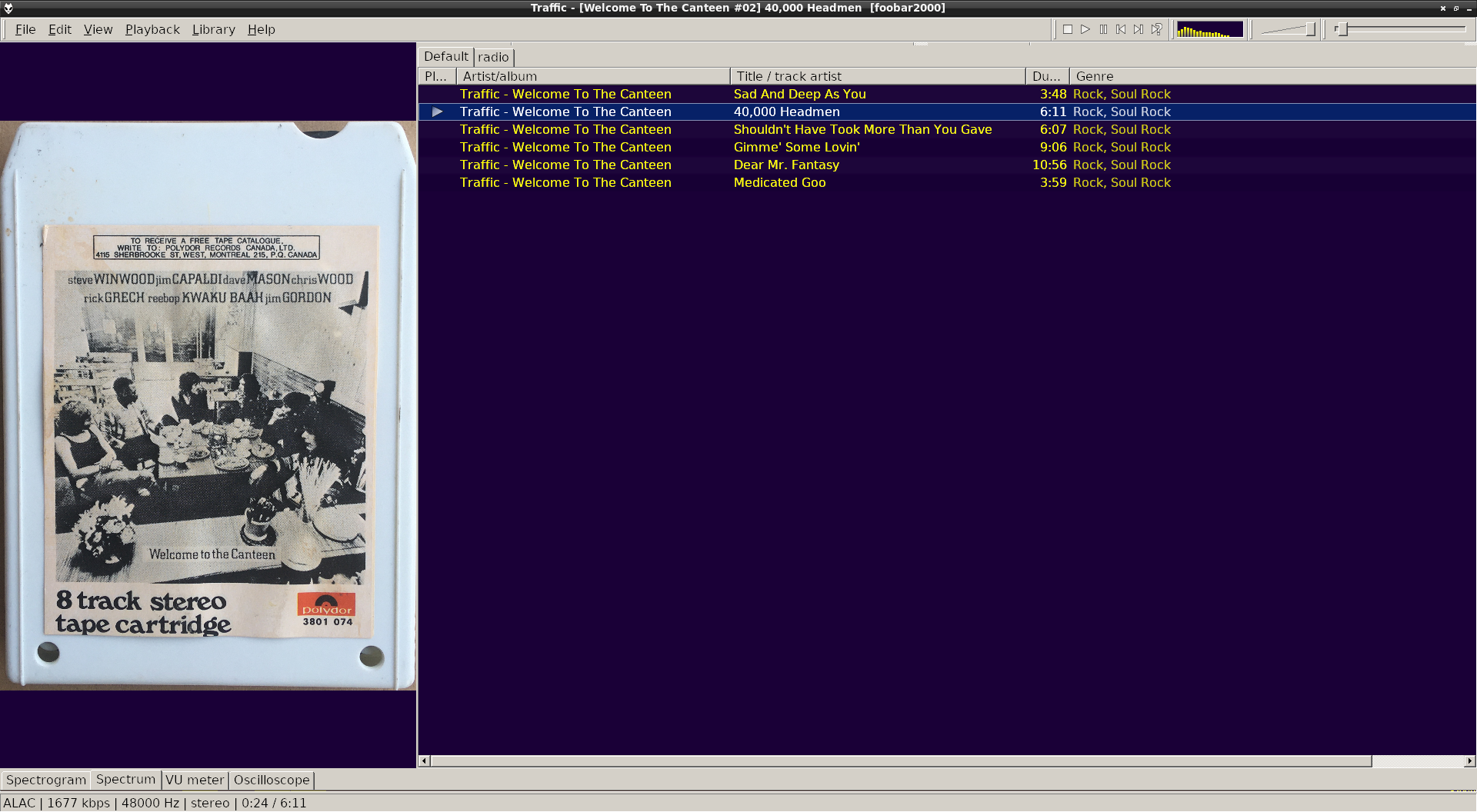Click the scrollbar right arrow
1477x812 pixels.
pyautogui.click(x=1469, y=761)
